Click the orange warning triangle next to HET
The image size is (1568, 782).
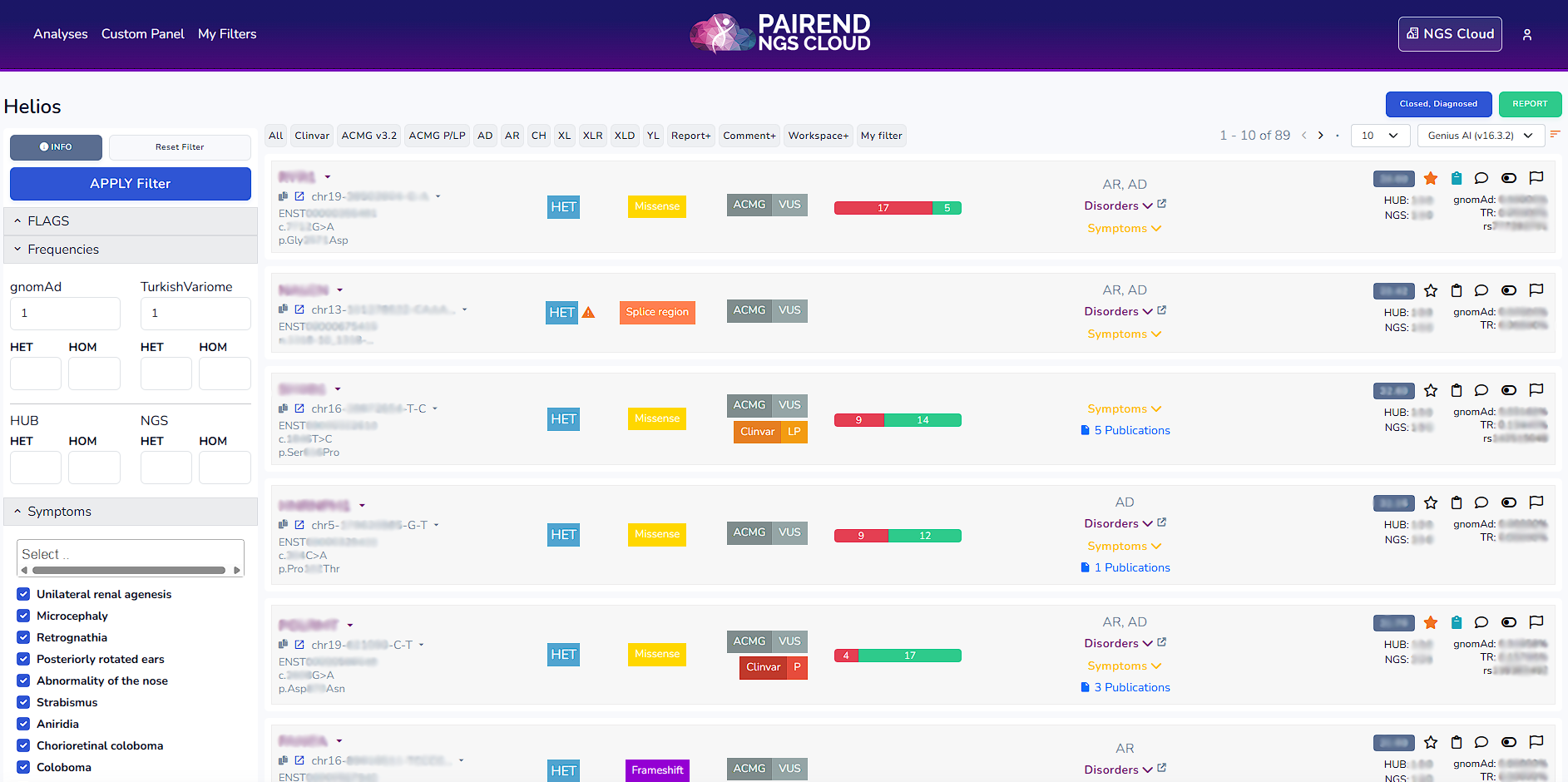coord(588,313)
